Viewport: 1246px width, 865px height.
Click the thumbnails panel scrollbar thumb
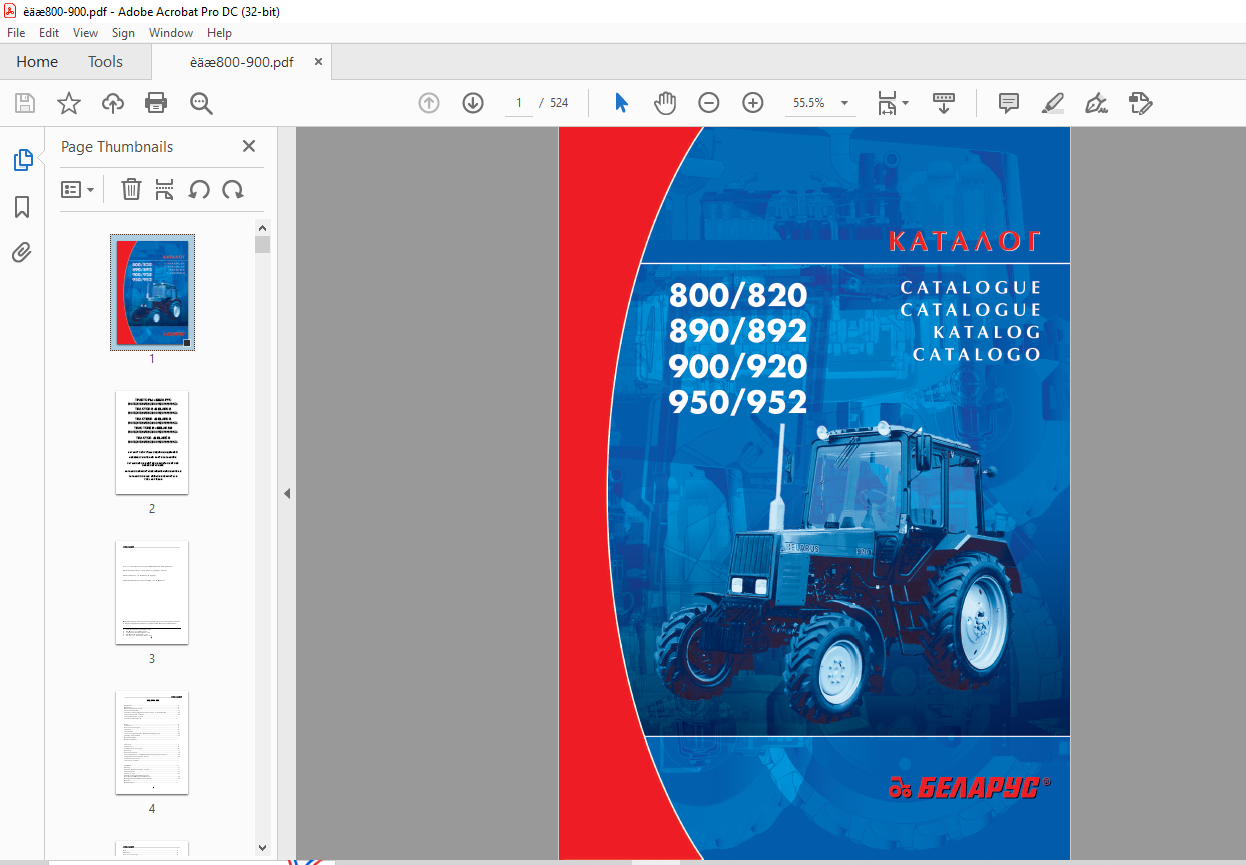[262, 245]
